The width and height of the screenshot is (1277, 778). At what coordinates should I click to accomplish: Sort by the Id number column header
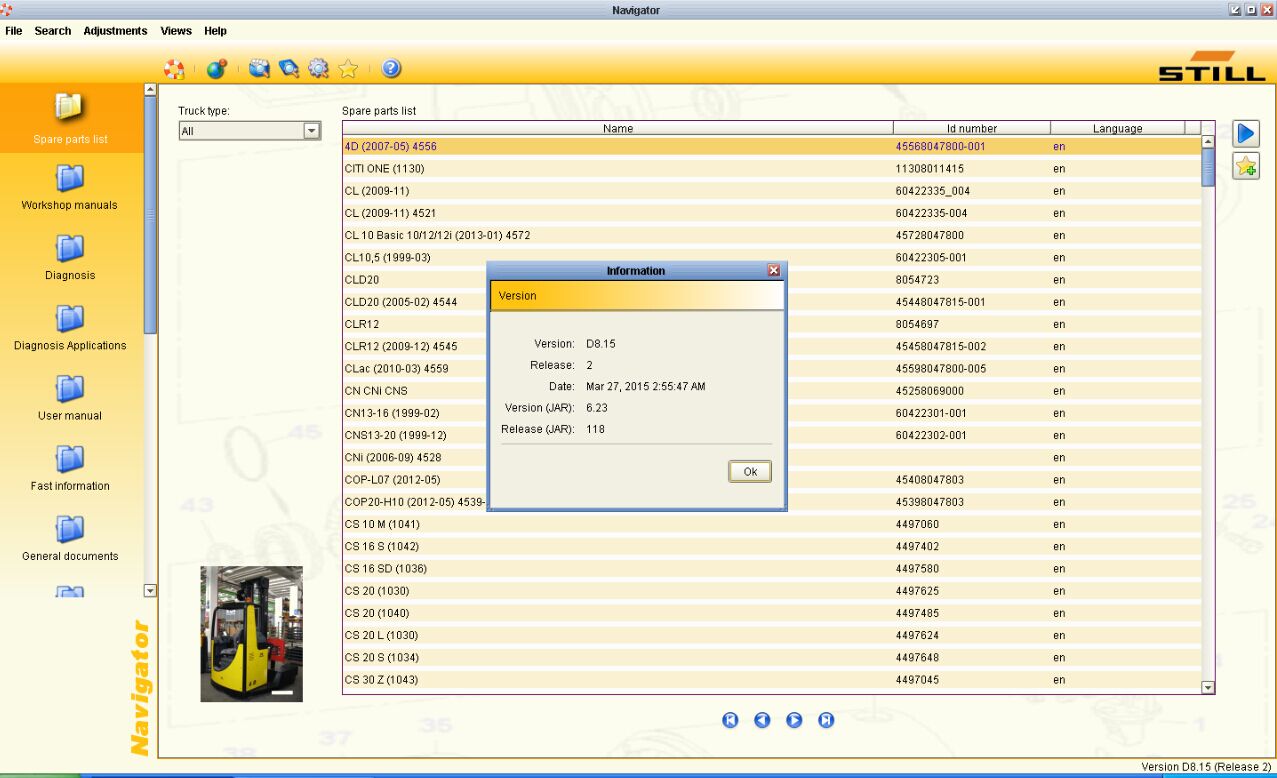[972, 128]
